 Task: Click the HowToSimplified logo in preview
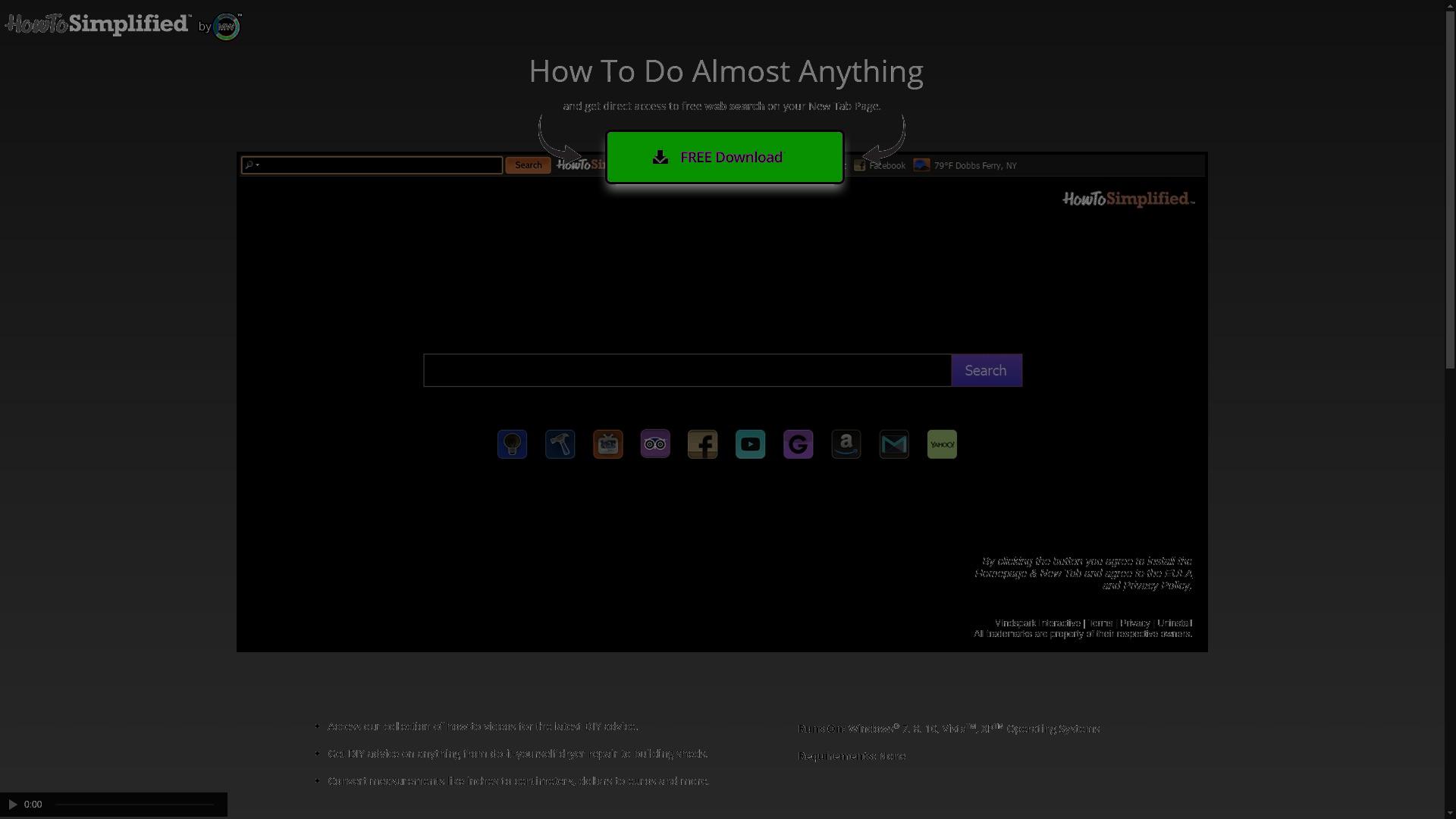click(1128, 199)
